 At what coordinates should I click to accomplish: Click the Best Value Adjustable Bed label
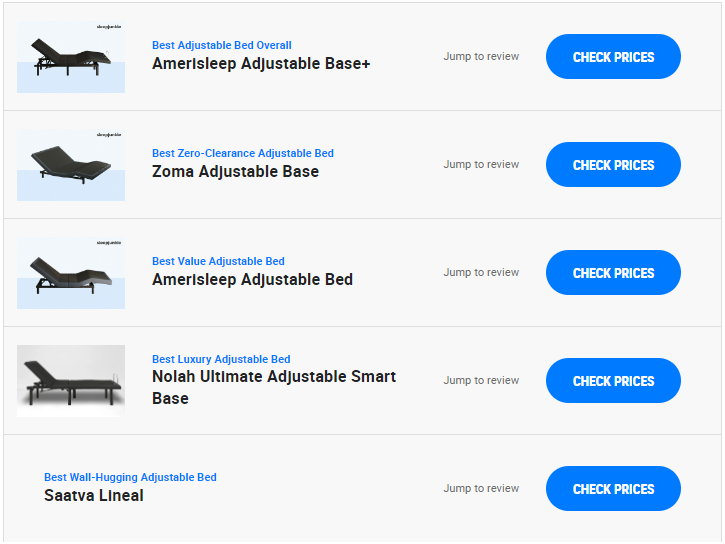218,261
